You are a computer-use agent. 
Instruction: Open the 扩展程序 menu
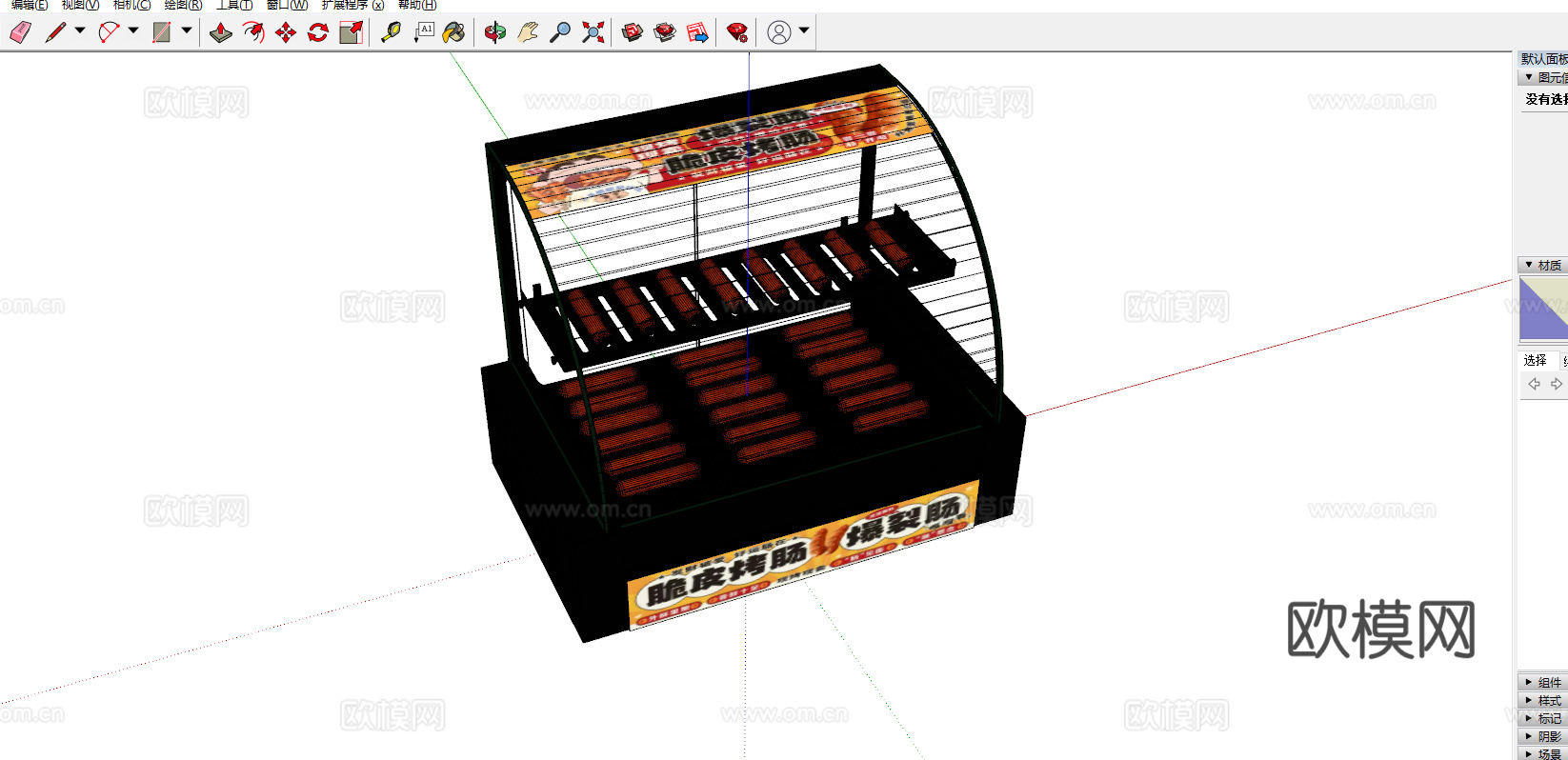click(352, 5)
